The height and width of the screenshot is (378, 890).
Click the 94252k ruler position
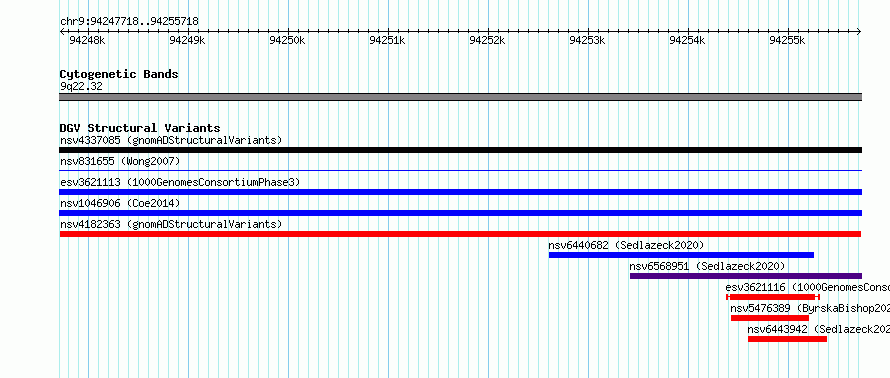[487, 40]
